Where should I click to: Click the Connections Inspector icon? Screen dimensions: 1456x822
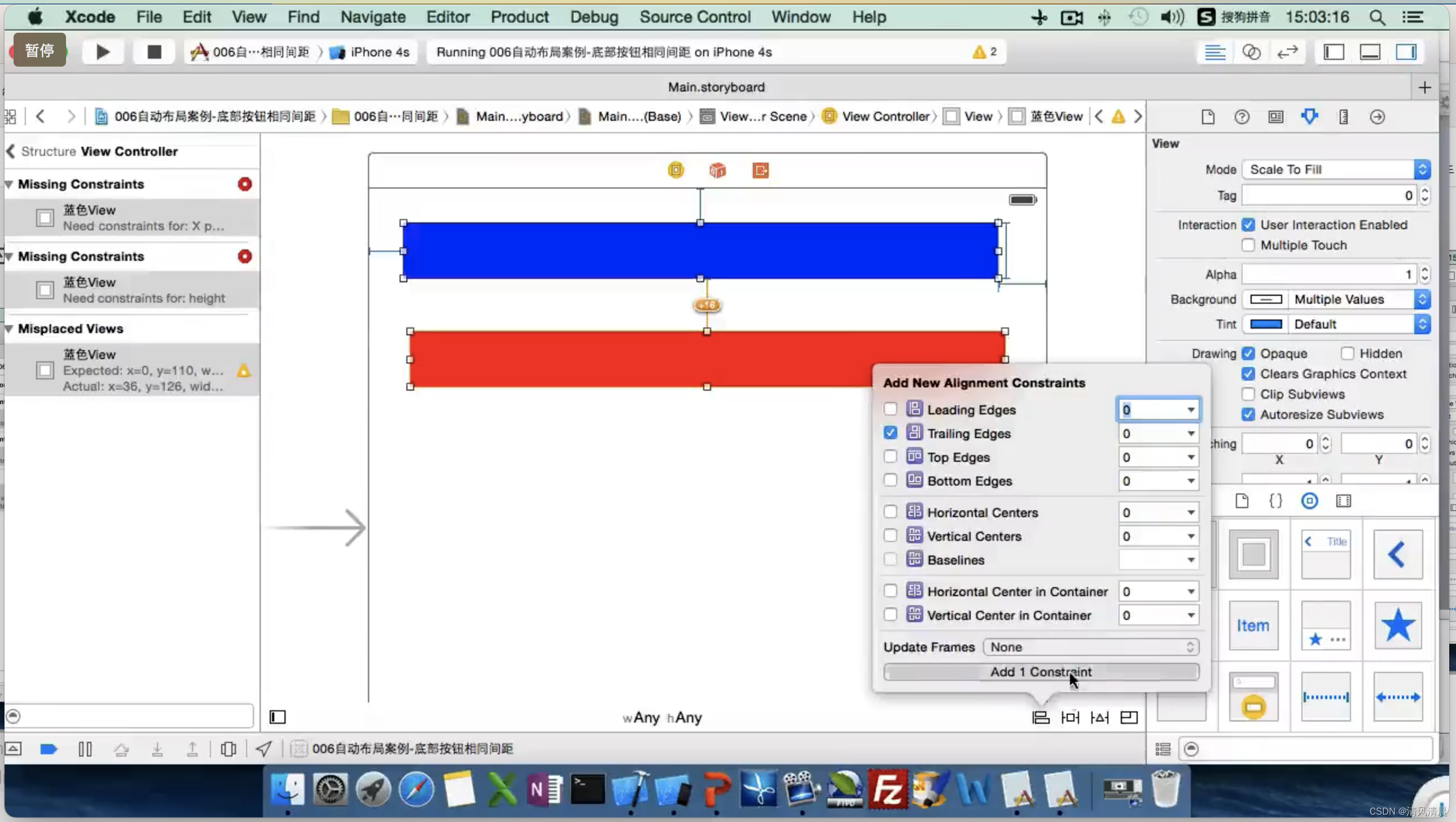pyautogui.click(x=1378, y=117)
